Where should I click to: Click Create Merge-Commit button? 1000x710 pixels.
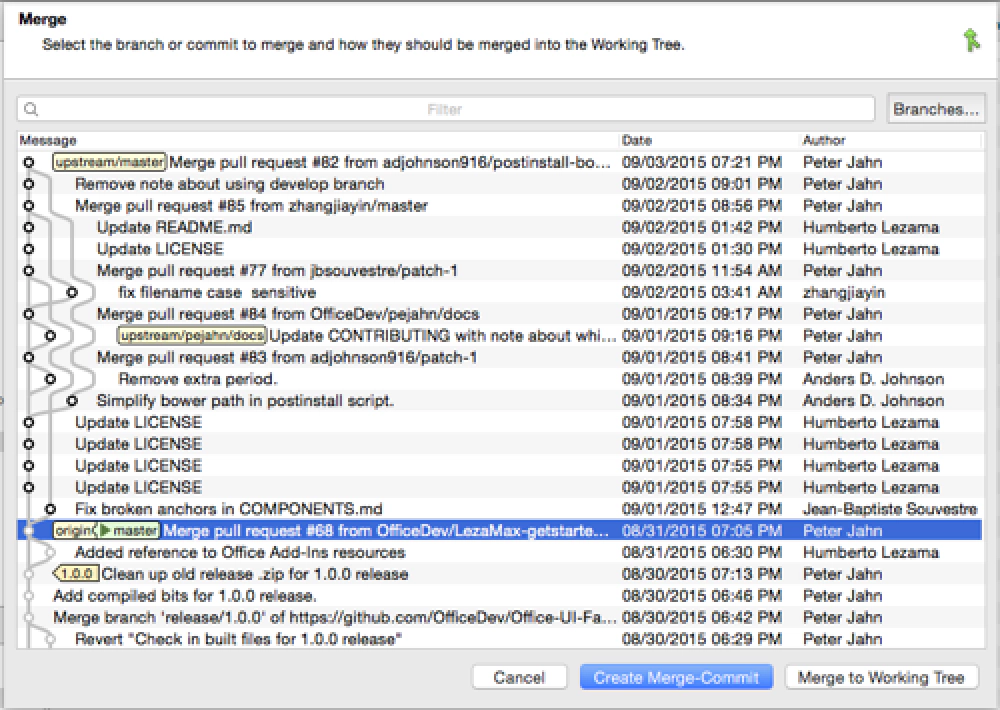coord(676,677)
